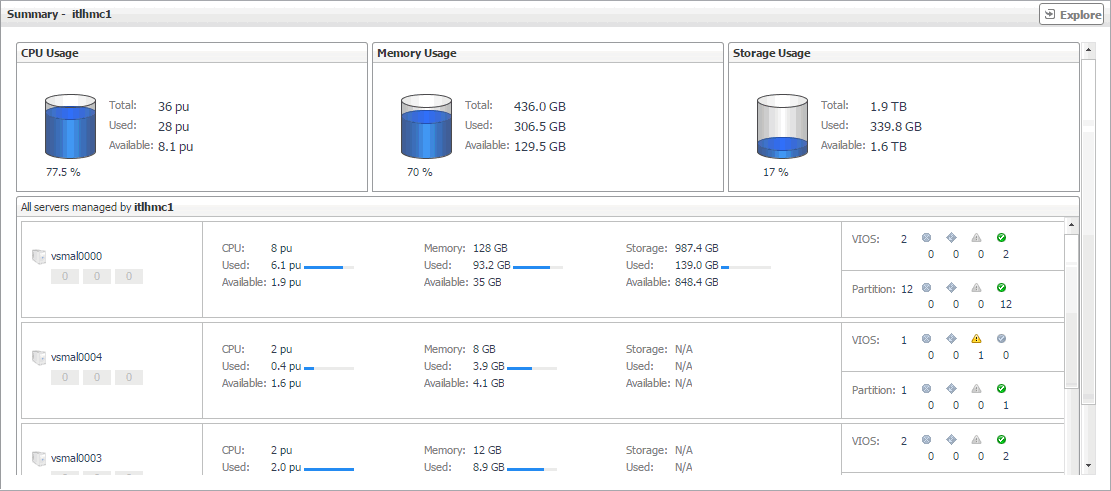Screen dimensions: 1111x491
Task: Click the vsmal0003 server icon
Action: 39,458
